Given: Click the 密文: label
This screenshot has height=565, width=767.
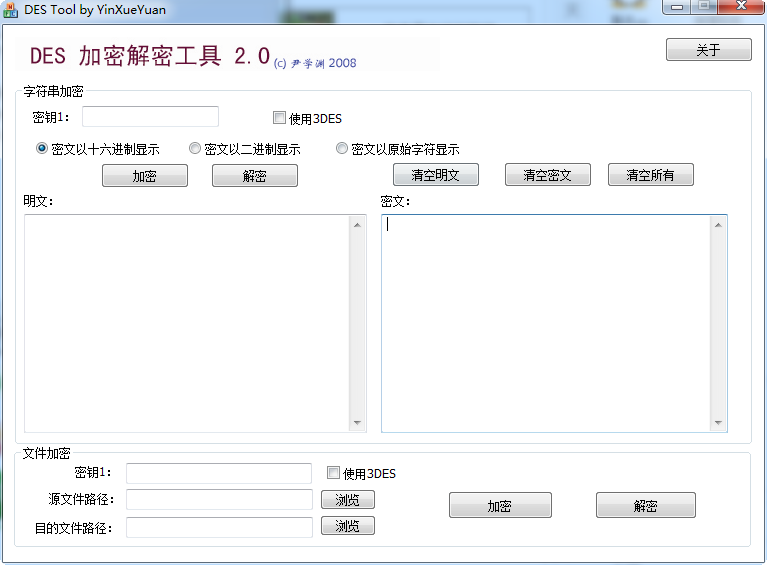Looking at the screenshot, I should [x=395, y=201].
